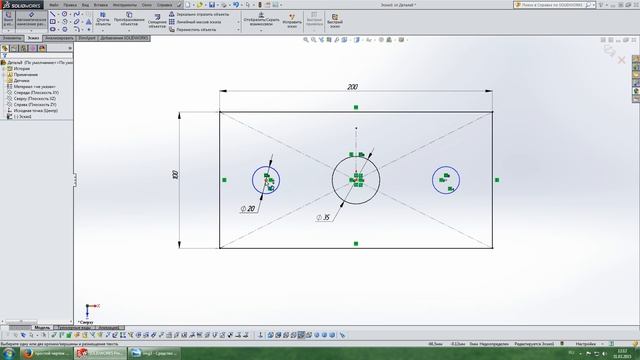Switch to Добавления SOLIDWORKS tab
640x360 pixels.
pyautogui.click(x=124, y=38)
